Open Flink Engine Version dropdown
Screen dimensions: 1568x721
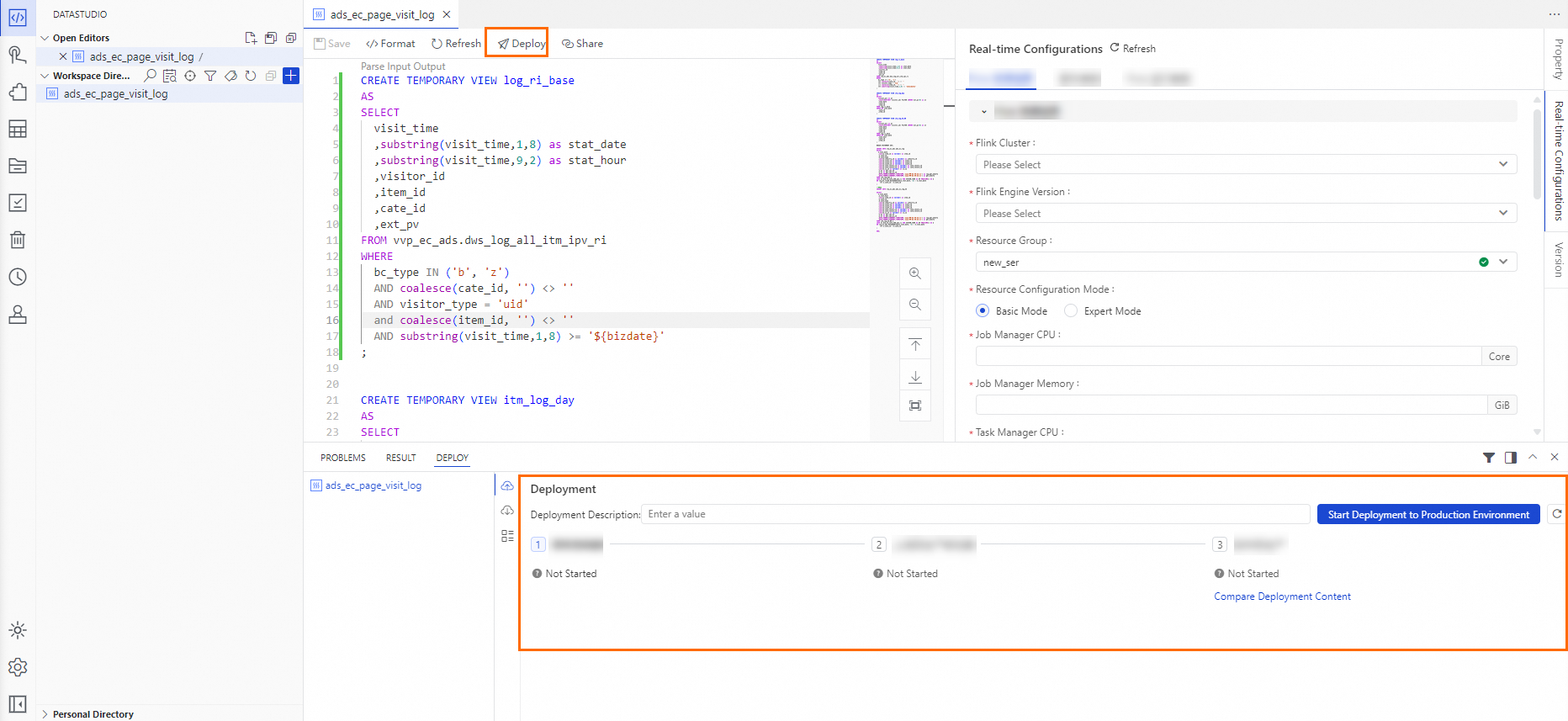point(1246,213)
